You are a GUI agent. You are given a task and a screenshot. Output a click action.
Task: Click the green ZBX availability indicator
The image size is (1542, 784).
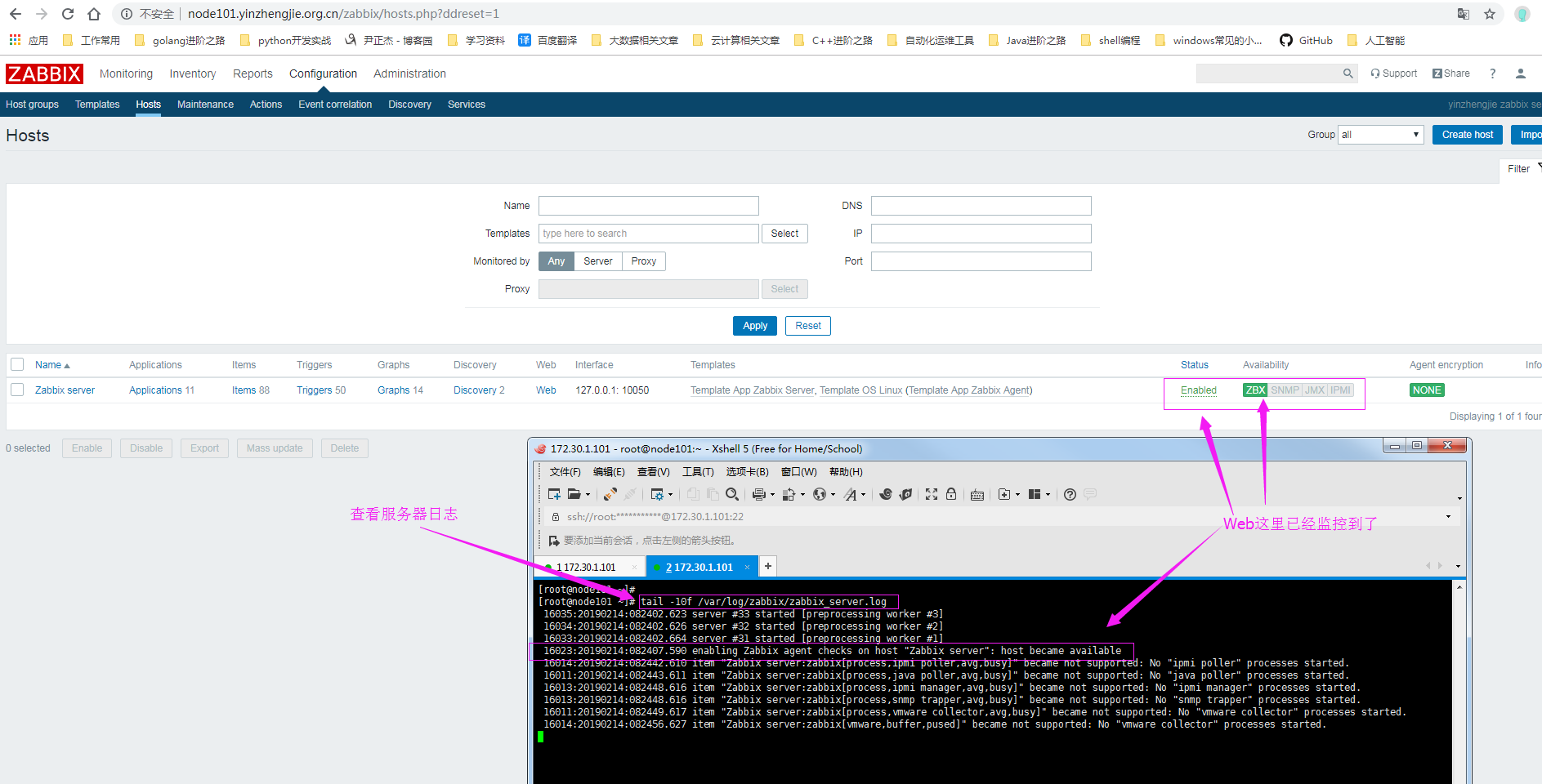(1255, 390)
